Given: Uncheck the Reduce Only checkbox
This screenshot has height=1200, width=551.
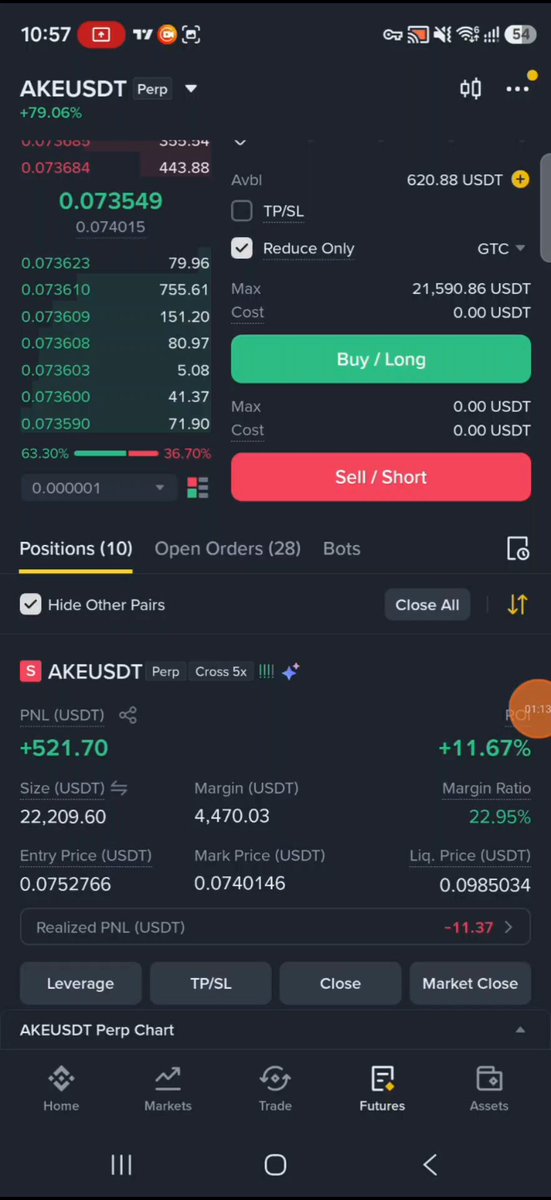Looking at the screenshot, I should point(242,248).
